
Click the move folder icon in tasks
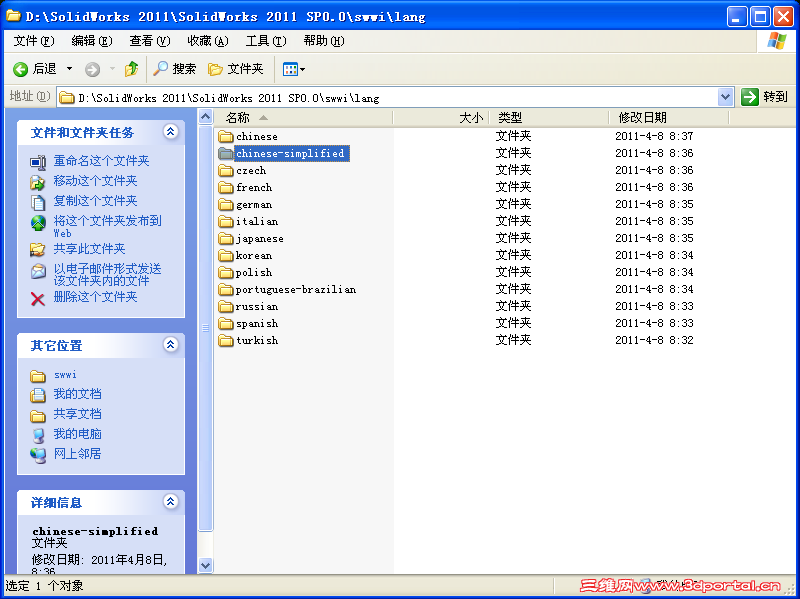[38, 182]
